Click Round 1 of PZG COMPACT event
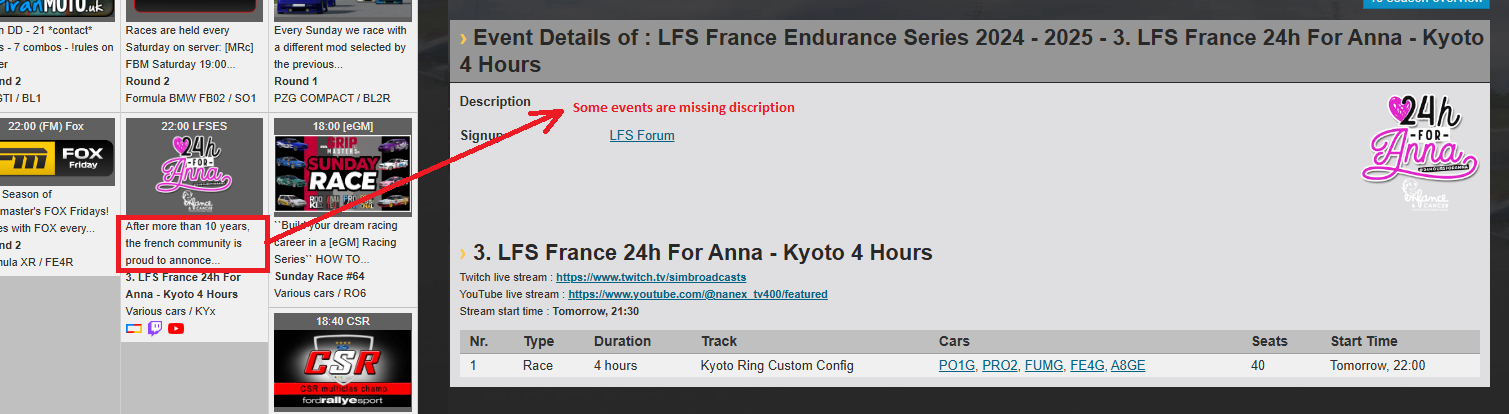 [296, 81]
